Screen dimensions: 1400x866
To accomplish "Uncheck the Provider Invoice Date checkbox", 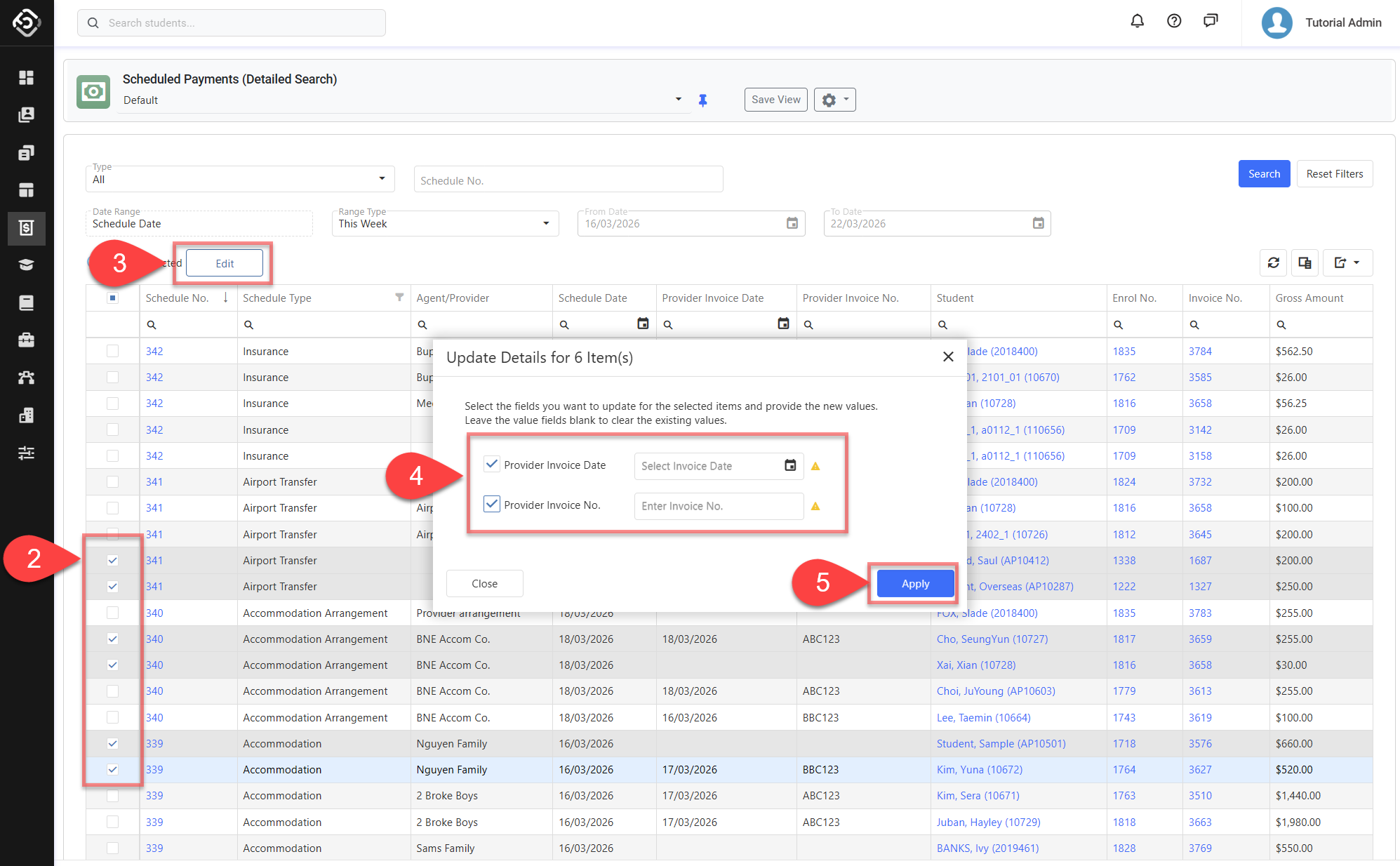I will click(x=492, y=465).
